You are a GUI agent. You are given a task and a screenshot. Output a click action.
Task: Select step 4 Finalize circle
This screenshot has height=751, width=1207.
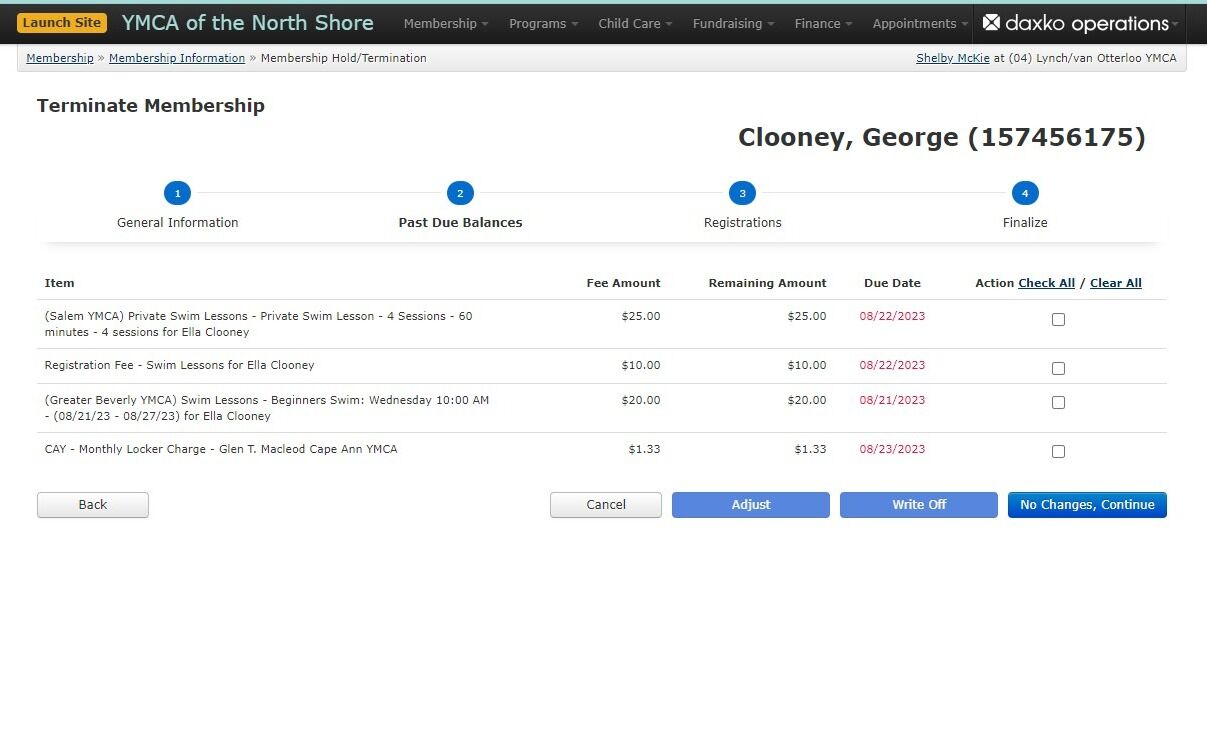pyautogui.click(x=1025, y=193)
